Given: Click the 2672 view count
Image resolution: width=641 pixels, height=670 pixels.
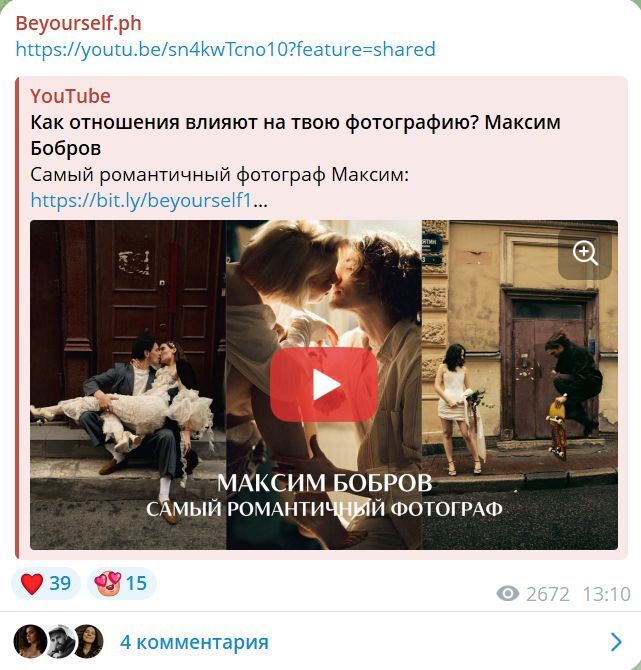Looking at the screenshot, I should [548, 594].
